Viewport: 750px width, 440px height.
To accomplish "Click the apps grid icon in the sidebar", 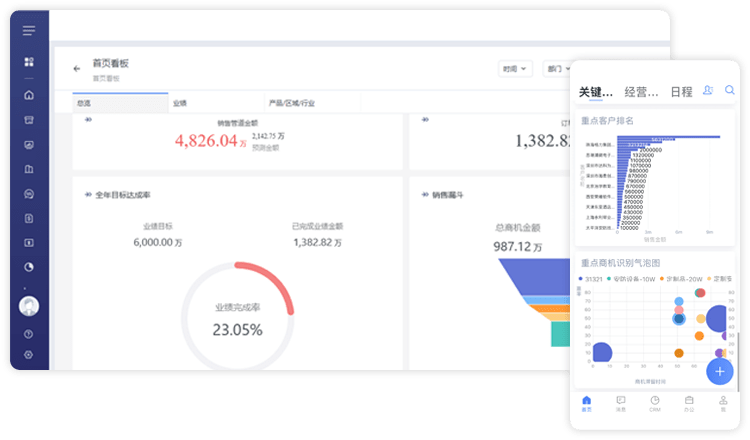I will (x=29, y=62).
